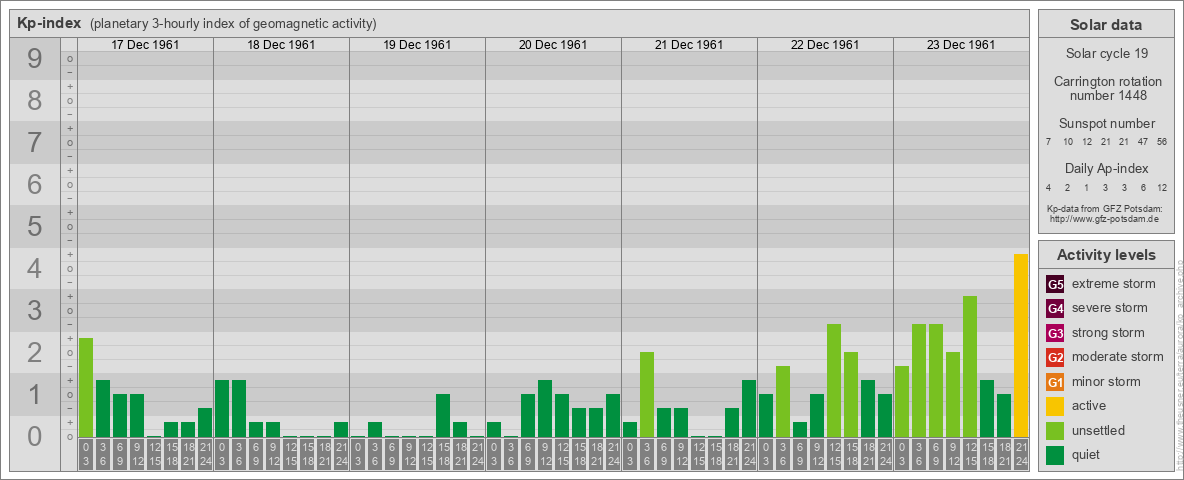Click the Daily Ap-index label
The height and width of the screenshot is (480, 1184).
point(1107,168)
